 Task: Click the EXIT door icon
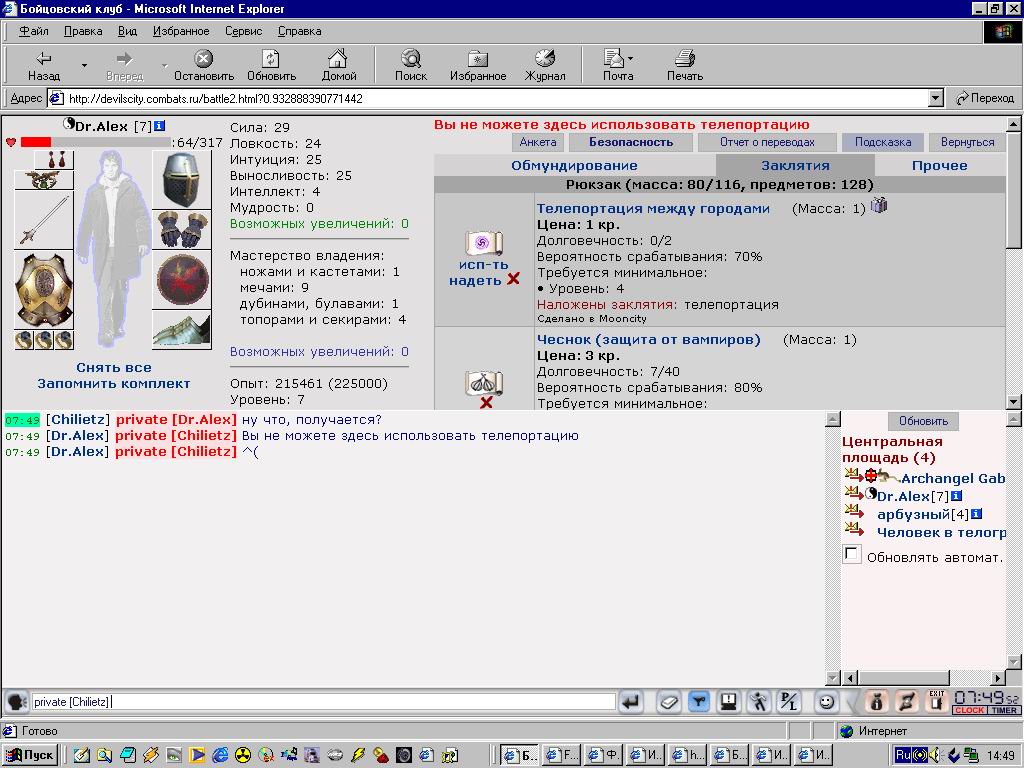936,702
